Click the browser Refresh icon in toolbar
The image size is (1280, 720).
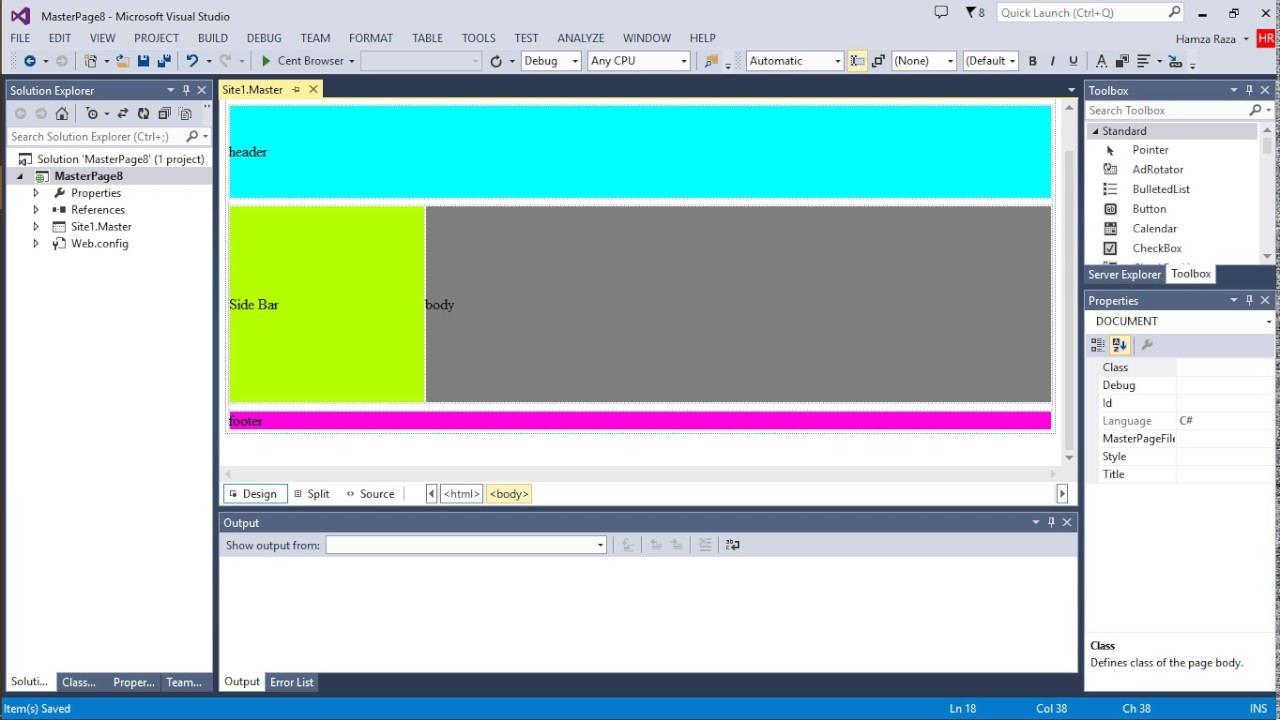(x=496, y=61)
